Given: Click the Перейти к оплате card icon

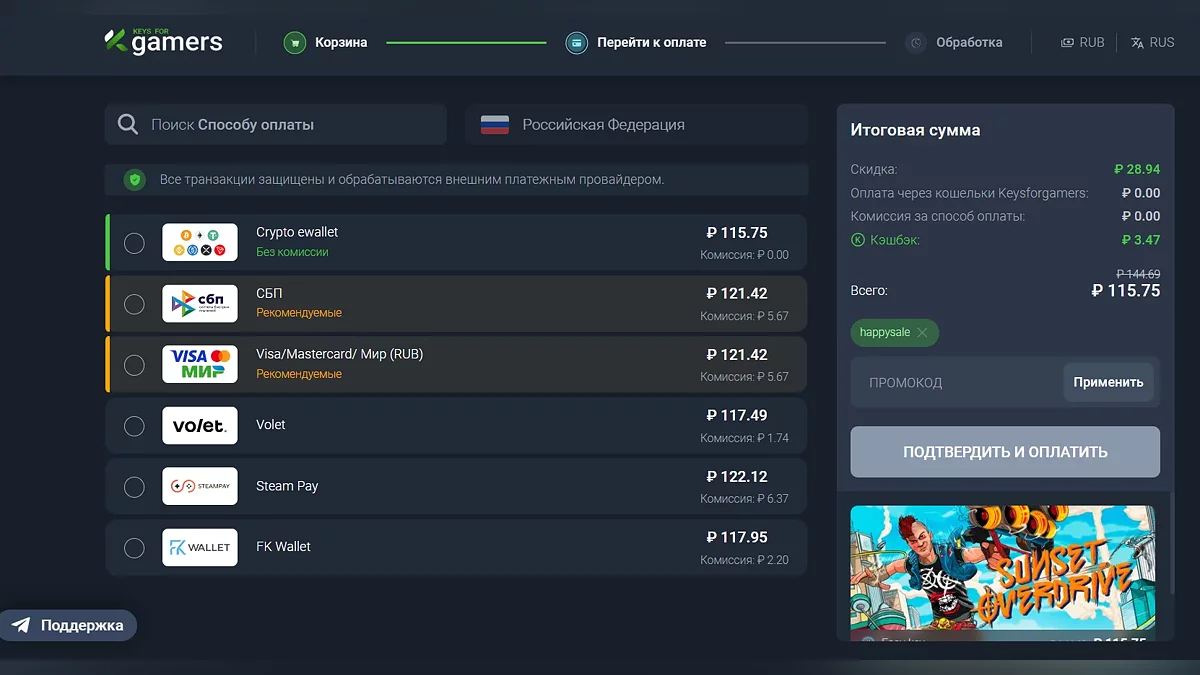Looking at the screenshot, I should 576,43.
